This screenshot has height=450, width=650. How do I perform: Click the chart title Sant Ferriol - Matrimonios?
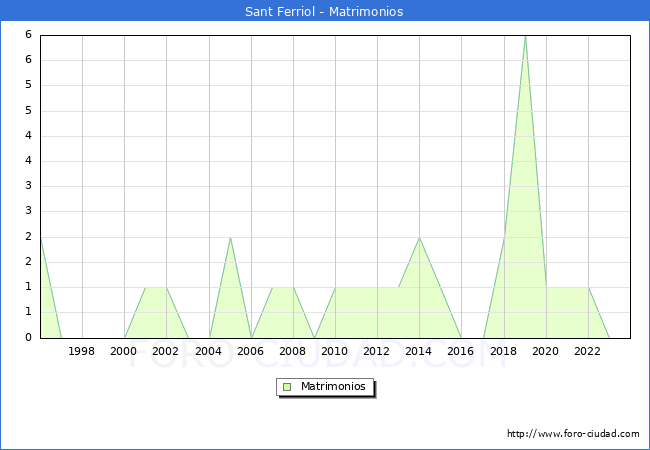(324, 12)
